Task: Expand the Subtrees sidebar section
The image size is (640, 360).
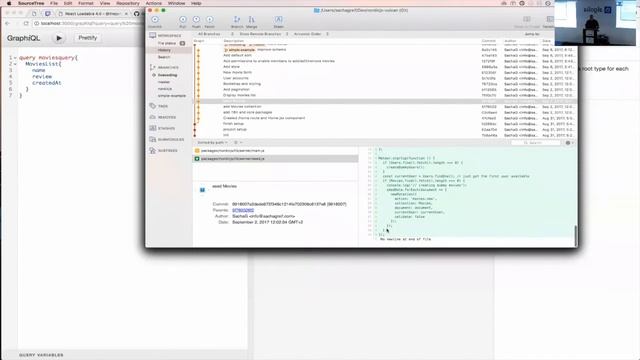Action: point(168,151)
